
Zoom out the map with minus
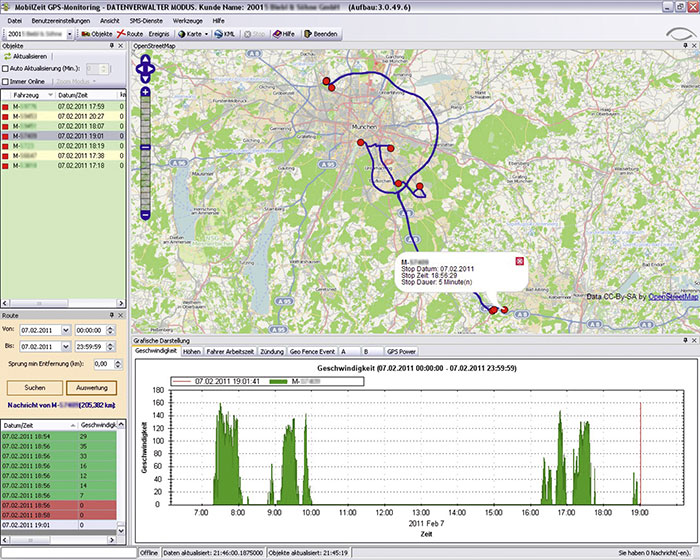(146, 215)
